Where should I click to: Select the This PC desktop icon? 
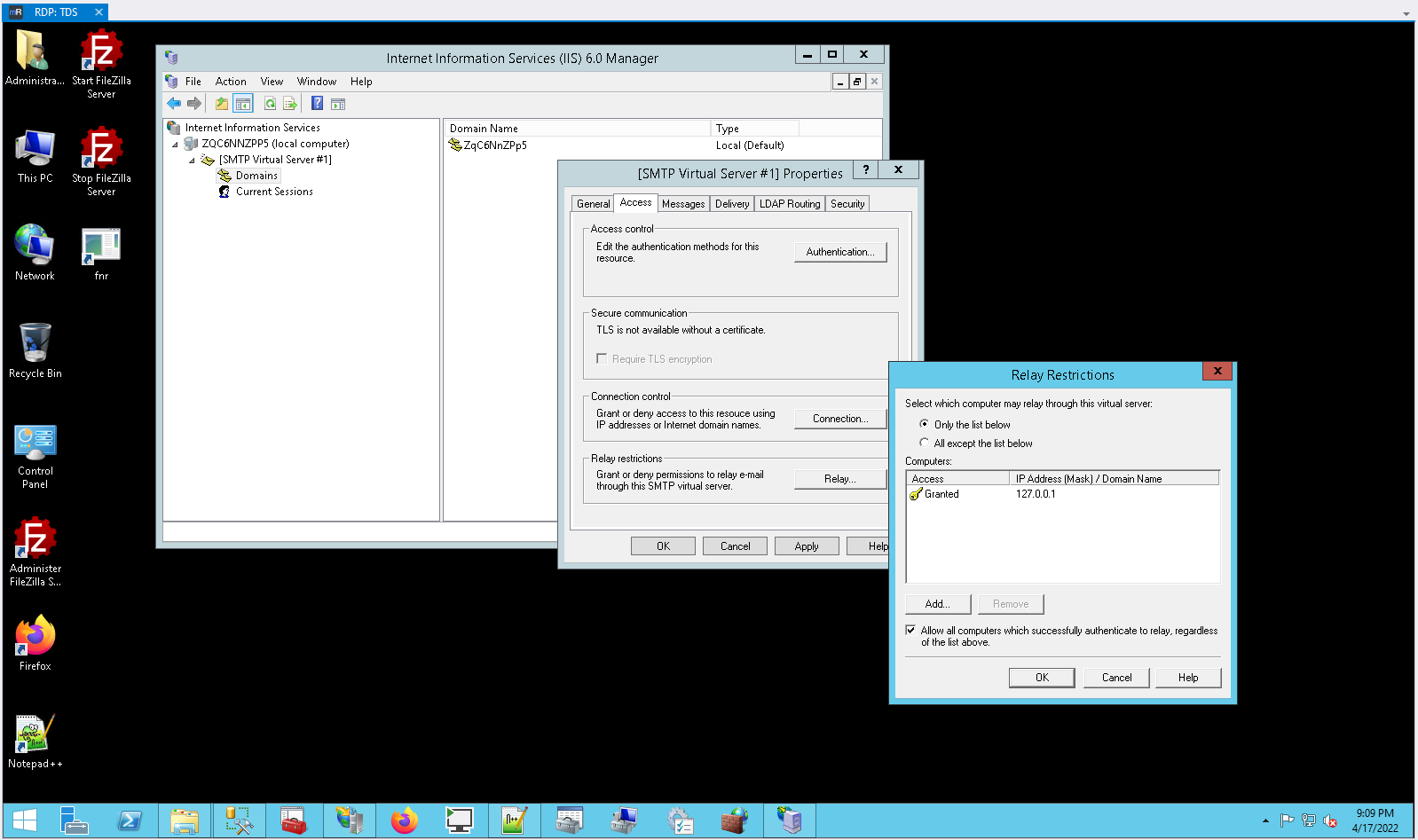tap(35, 154)
